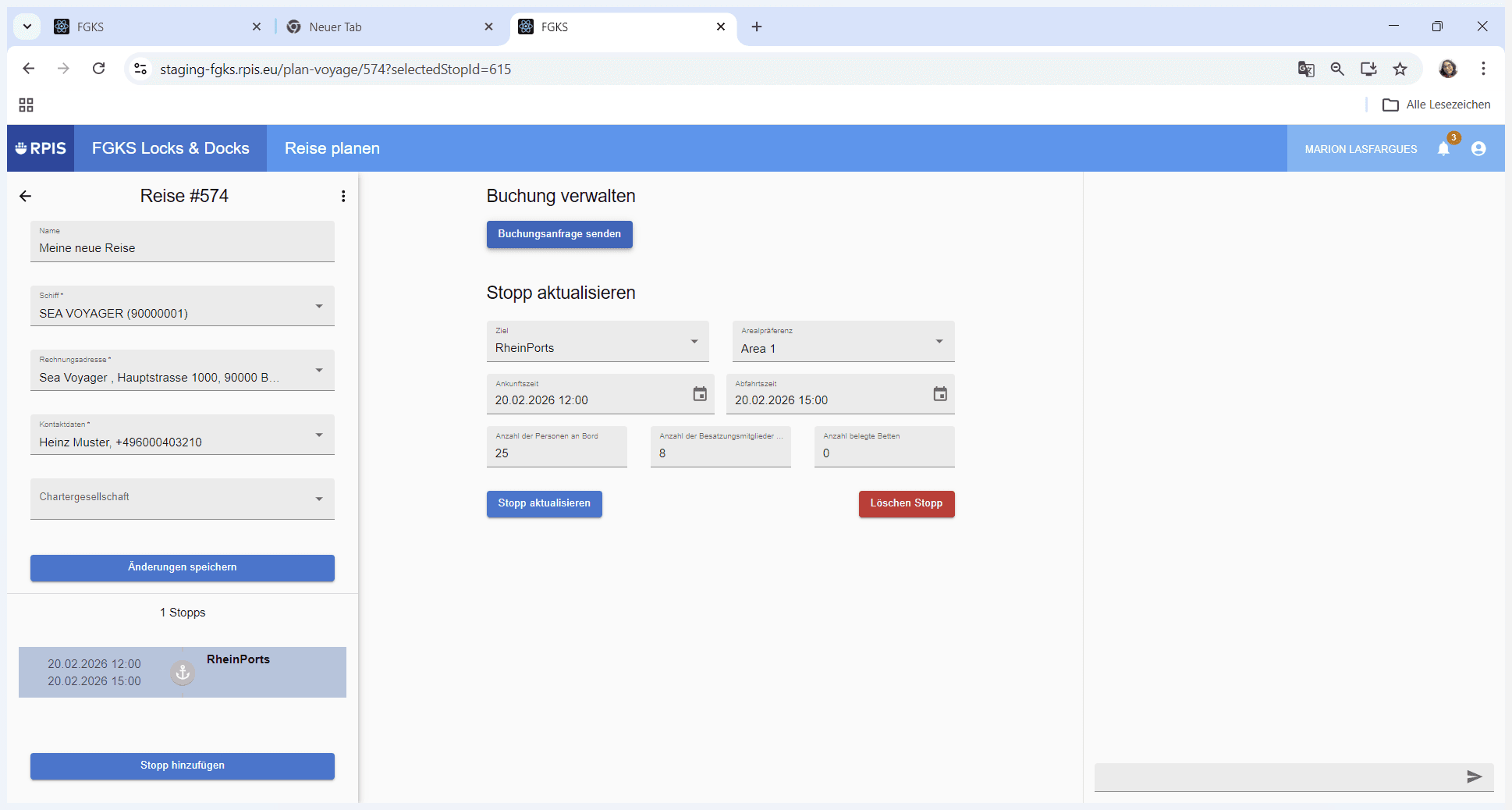
Task: Open the Ziel dropdown showing RheinPorts
Action: coord(598,341)
